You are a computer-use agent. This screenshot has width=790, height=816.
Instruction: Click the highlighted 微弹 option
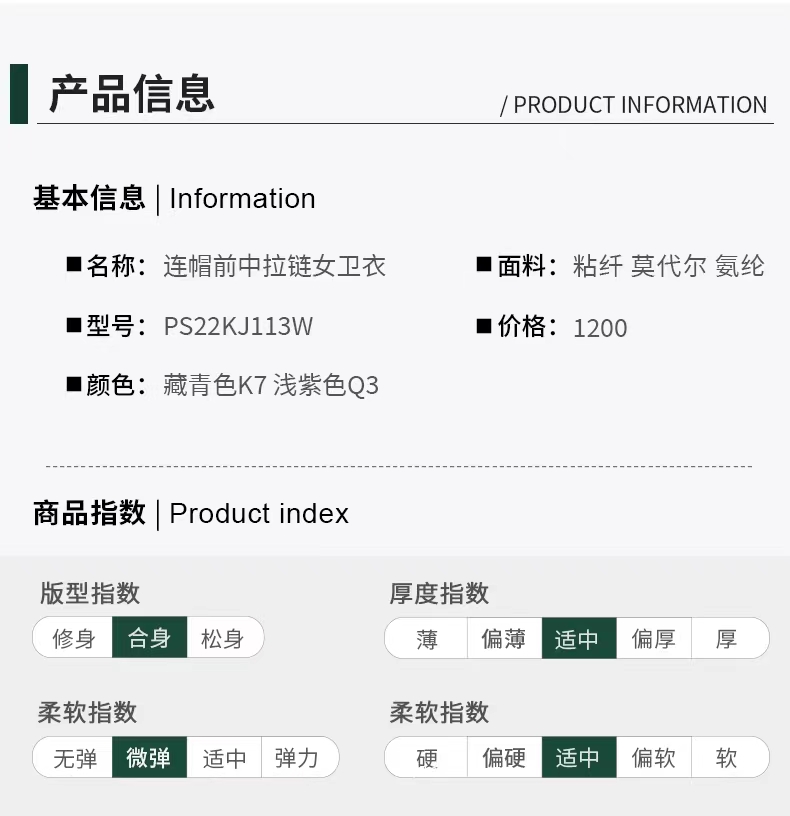pos(149,758)
